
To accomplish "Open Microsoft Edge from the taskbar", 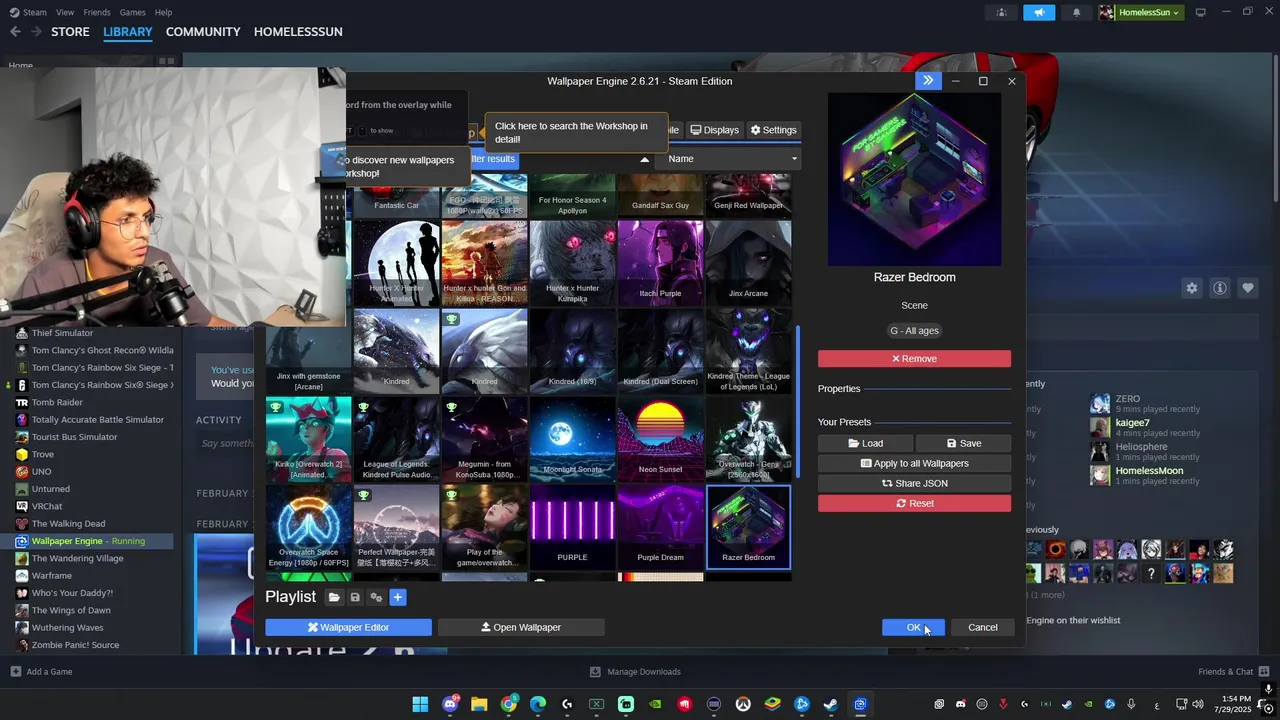I will pyautogui.click(x=538, y=704).
